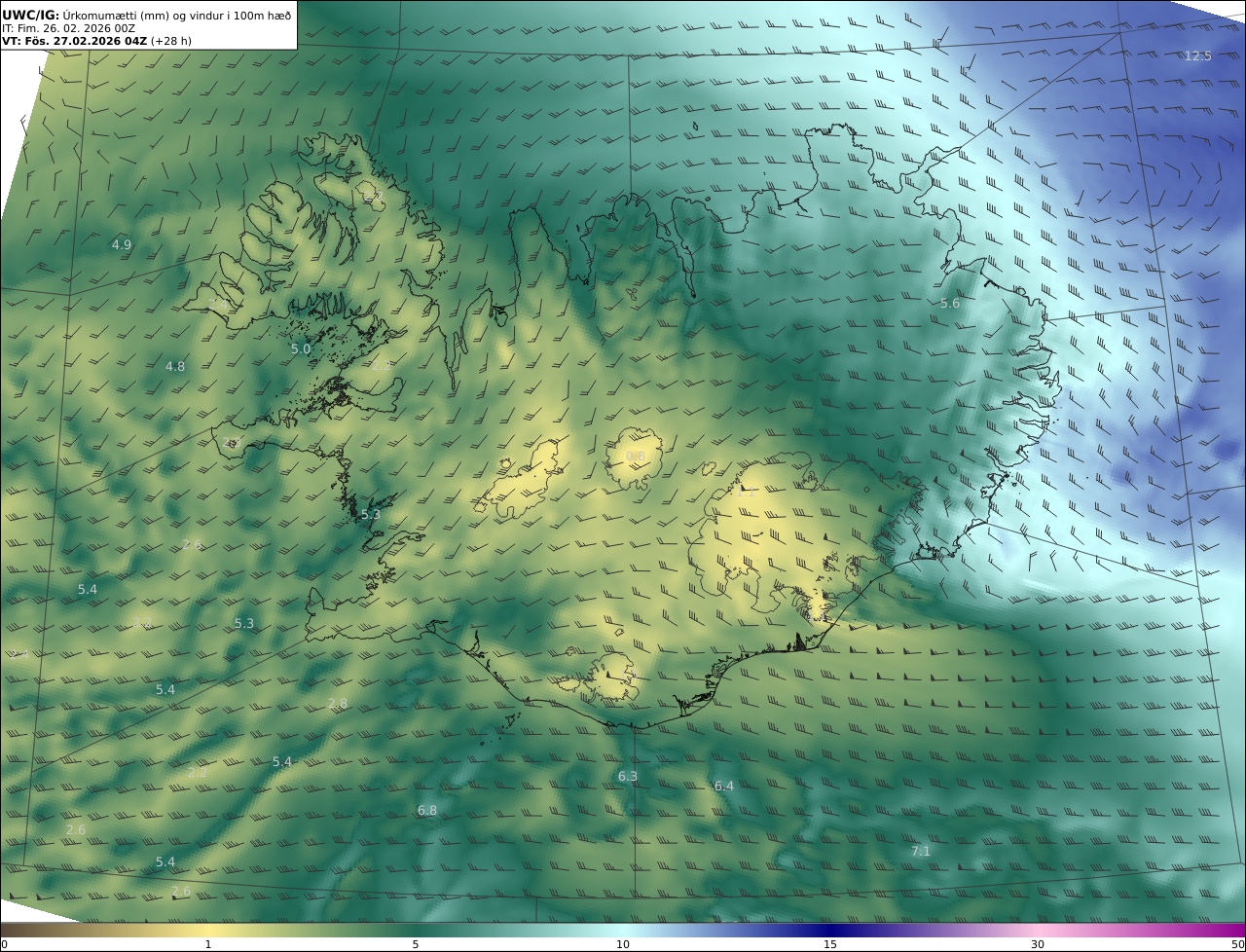This screenshot has width=1246, height=952.
Task: Click the 7.1 value label on the map
Action: point(920,852)
